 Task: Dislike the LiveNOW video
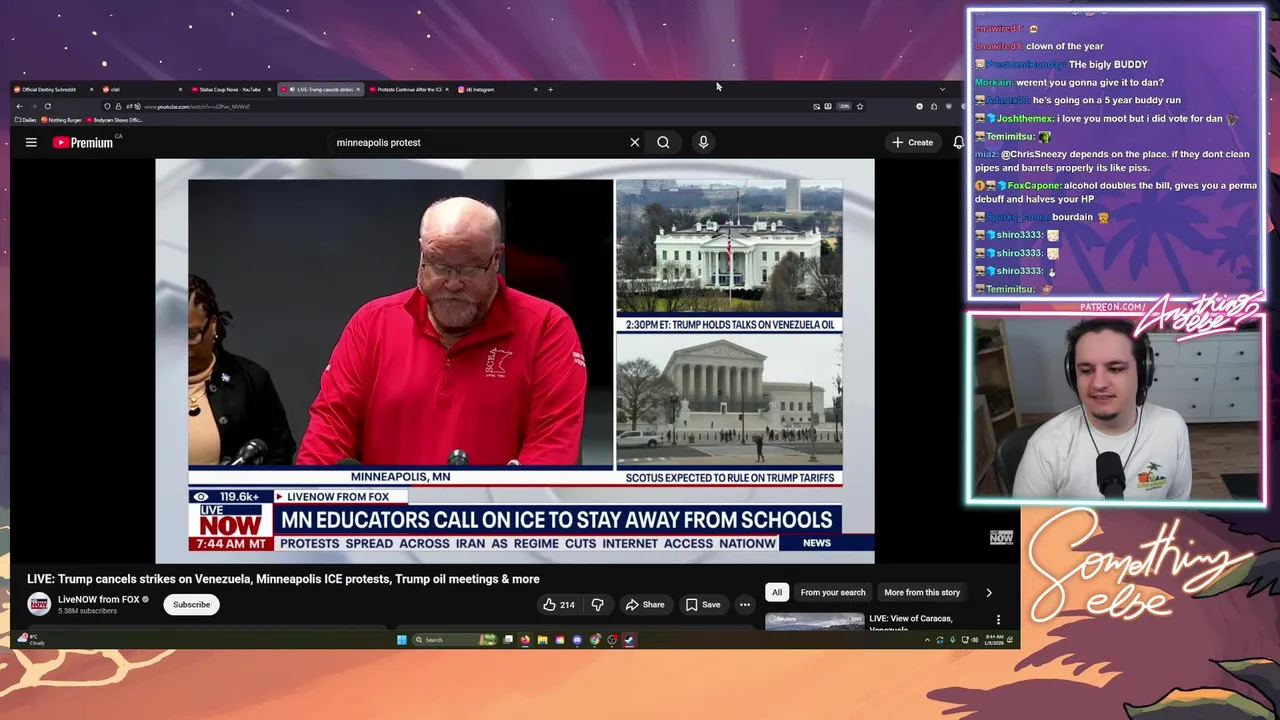tap(597, 604)
